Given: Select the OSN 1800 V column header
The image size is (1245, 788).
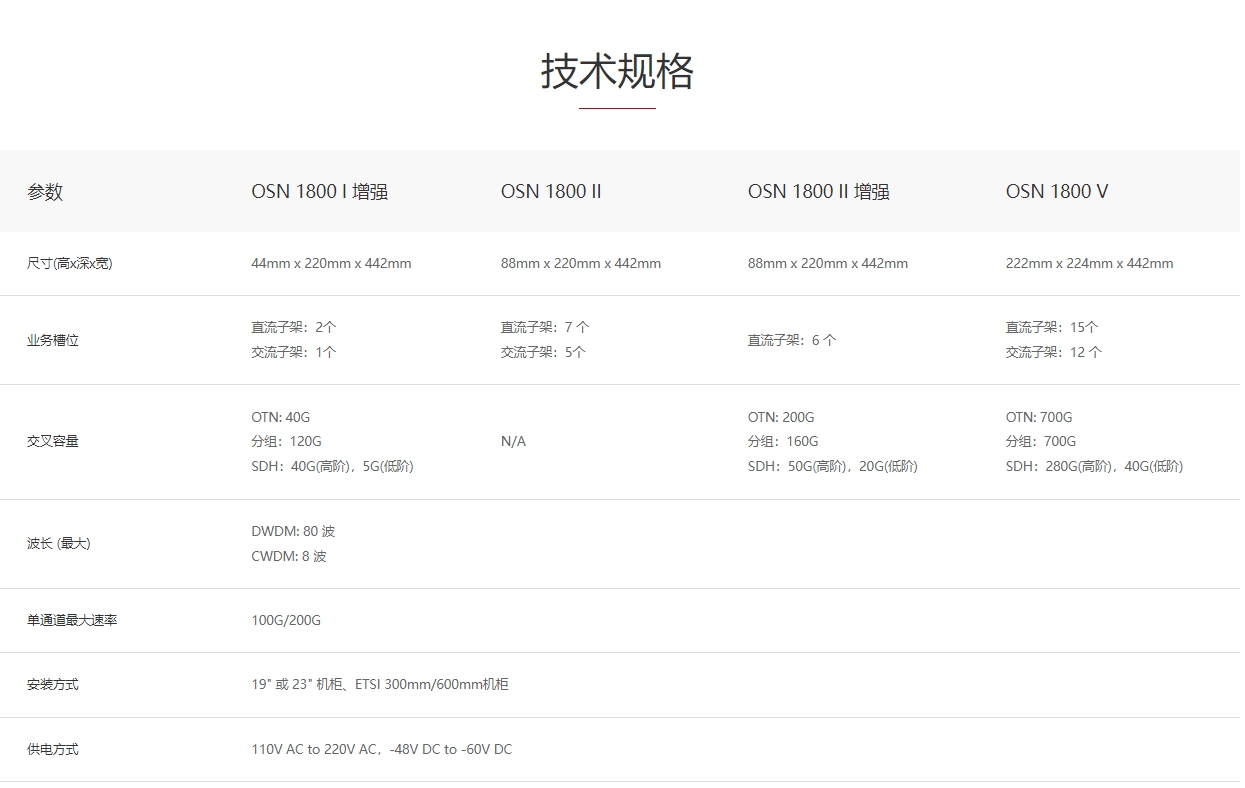Looking at the screenshot, I should [1057, 192].
